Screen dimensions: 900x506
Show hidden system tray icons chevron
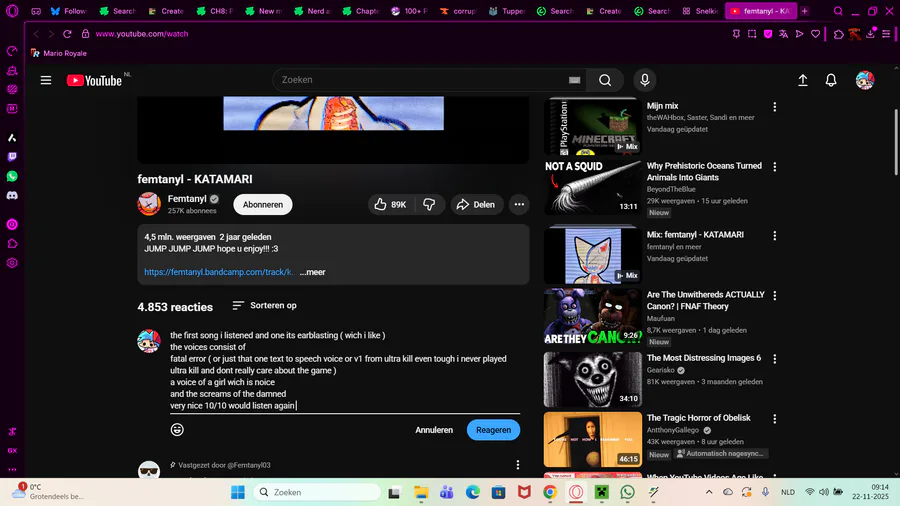coord(709,492)
